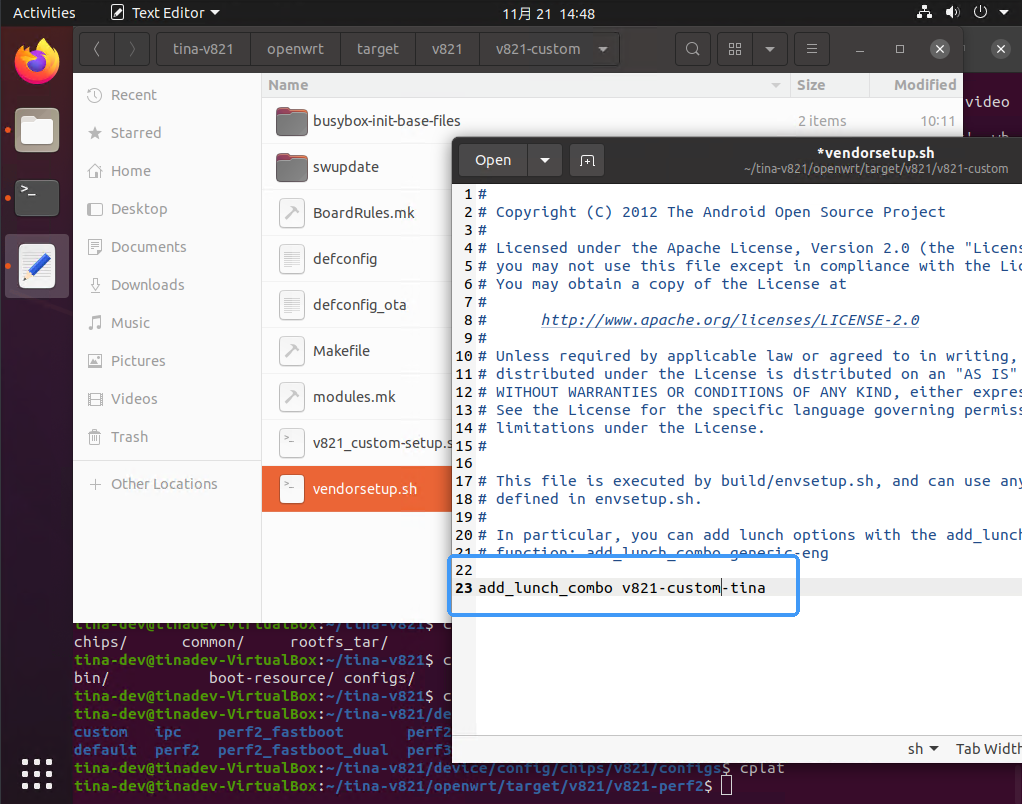Select the busybox-init-base-files folder
The height and width of the screenshot is (804, 1022).
click(x=386, y=121)
